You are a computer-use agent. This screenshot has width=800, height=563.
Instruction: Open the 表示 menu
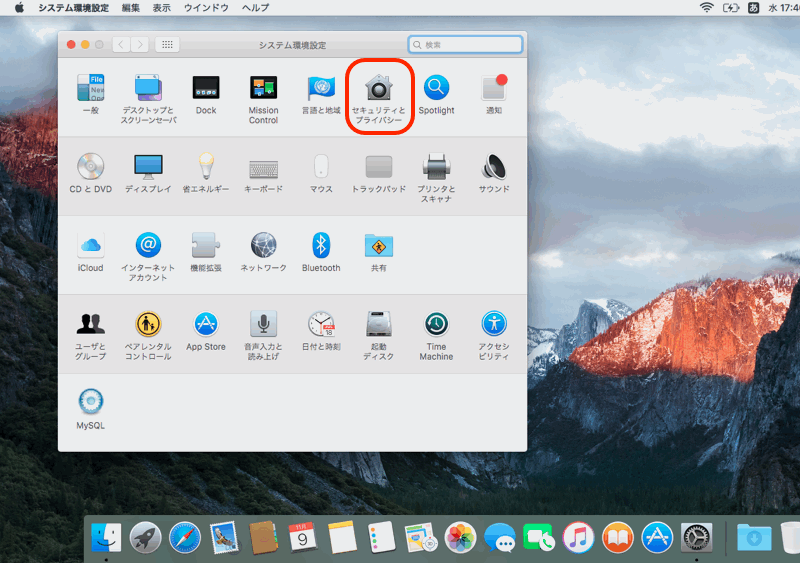tap(161, 8)
